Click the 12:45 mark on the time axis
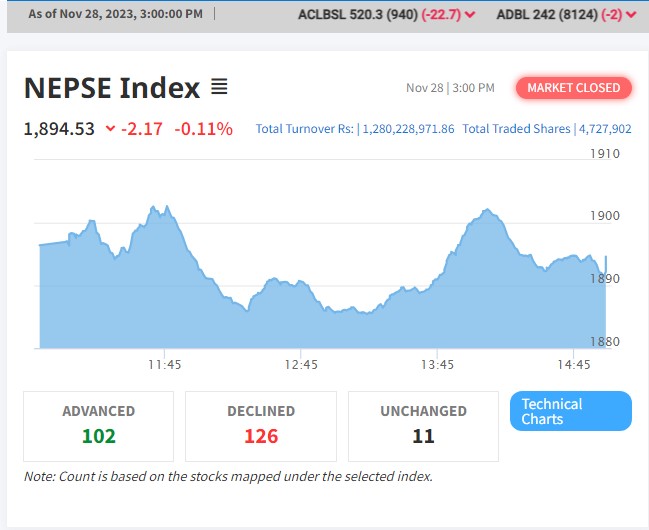Viewport: 649px width, 530px height. [x=301, y=365]
